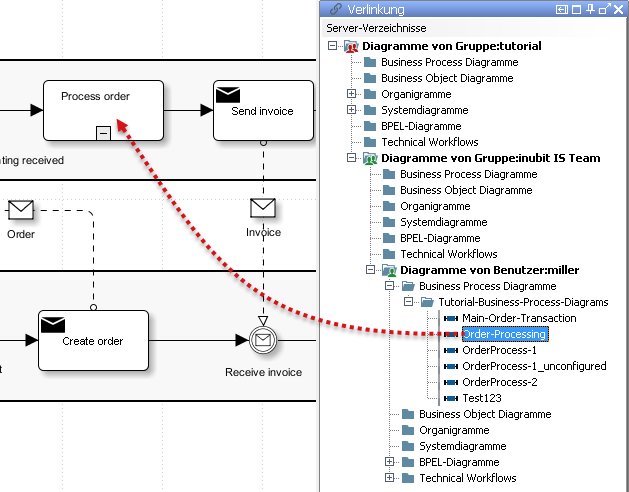This screenshot has height=492, width=629.
Task: Click the Invoice message envelope icon
Action: tap(263, 208)
